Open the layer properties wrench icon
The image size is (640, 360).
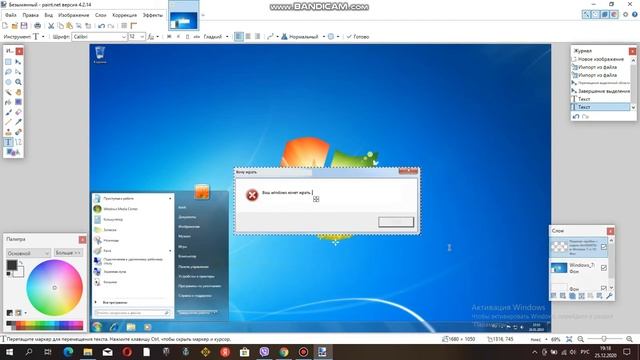(x=609, y=296)
